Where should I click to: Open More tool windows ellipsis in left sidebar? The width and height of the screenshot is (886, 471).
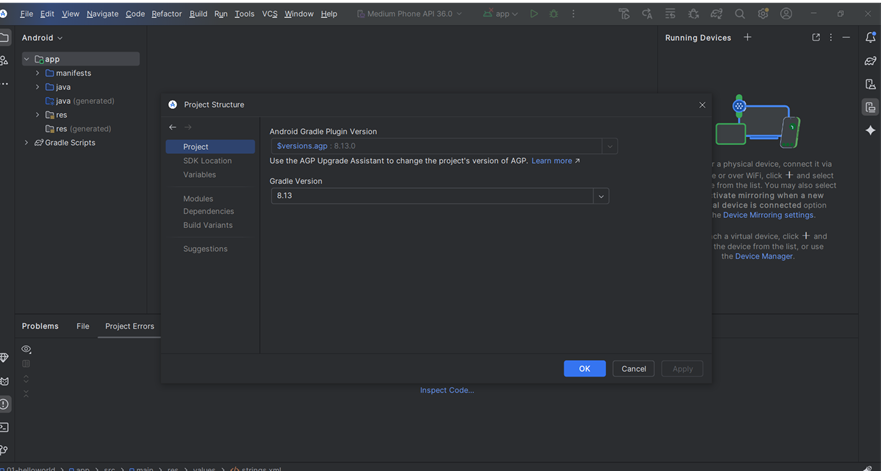4,84
